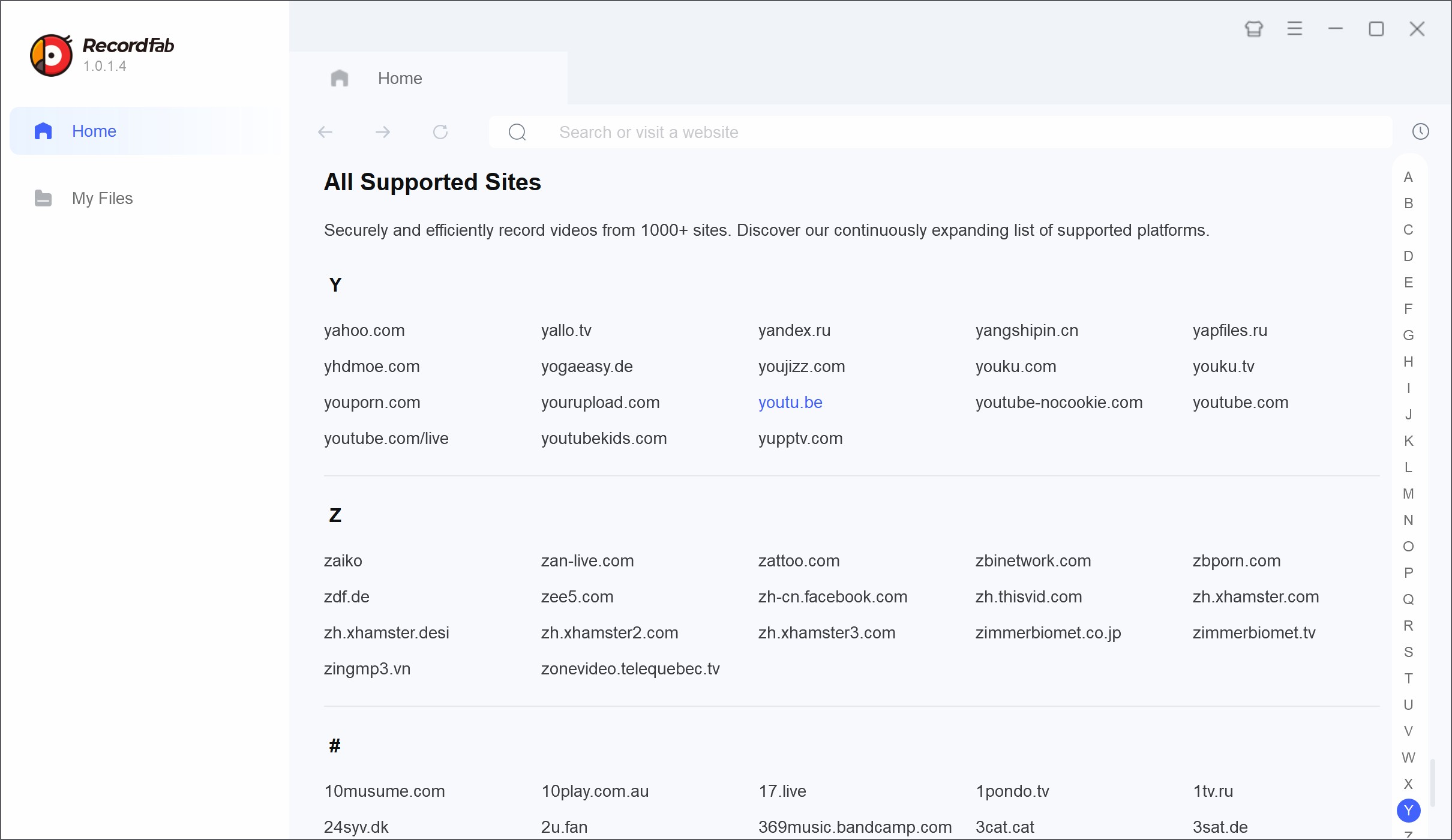The image size is (1452, 840).
Task: Jump to letter H in index
Action: 1408,362
